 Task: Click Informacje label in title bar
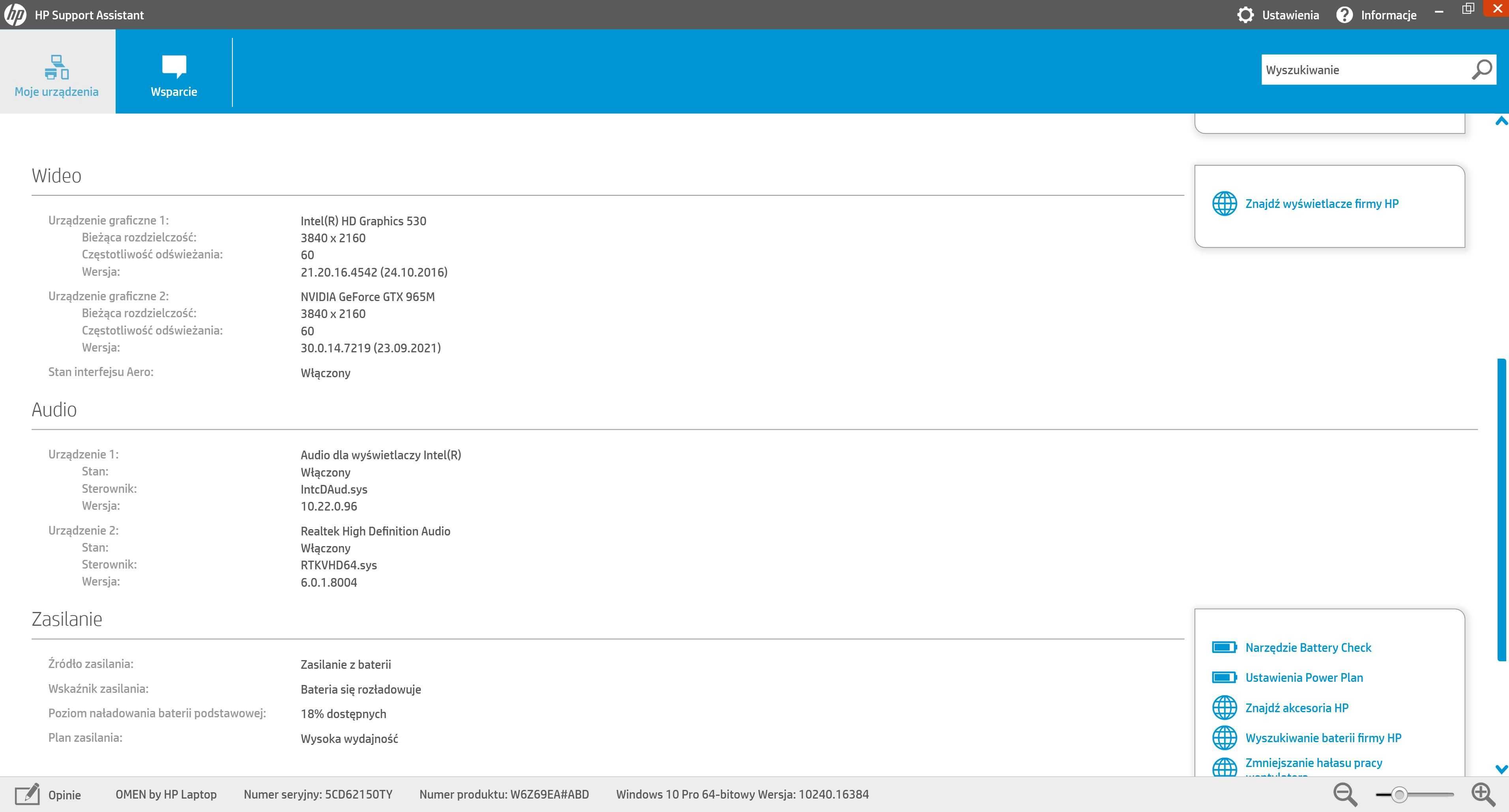[1388, 15]
